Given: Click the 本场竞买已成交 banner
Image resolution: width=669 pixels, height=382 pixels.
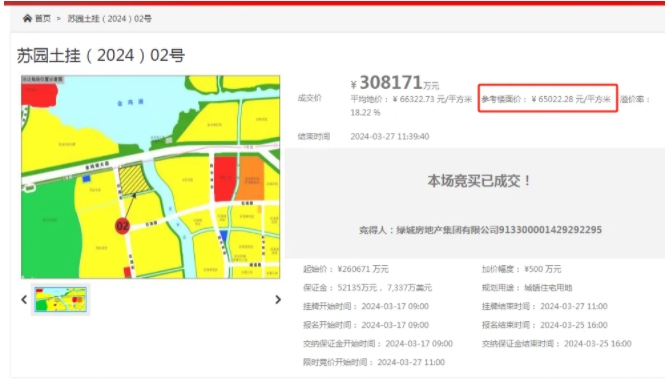Looking at the screenshot, I should (x=479, y=181).
